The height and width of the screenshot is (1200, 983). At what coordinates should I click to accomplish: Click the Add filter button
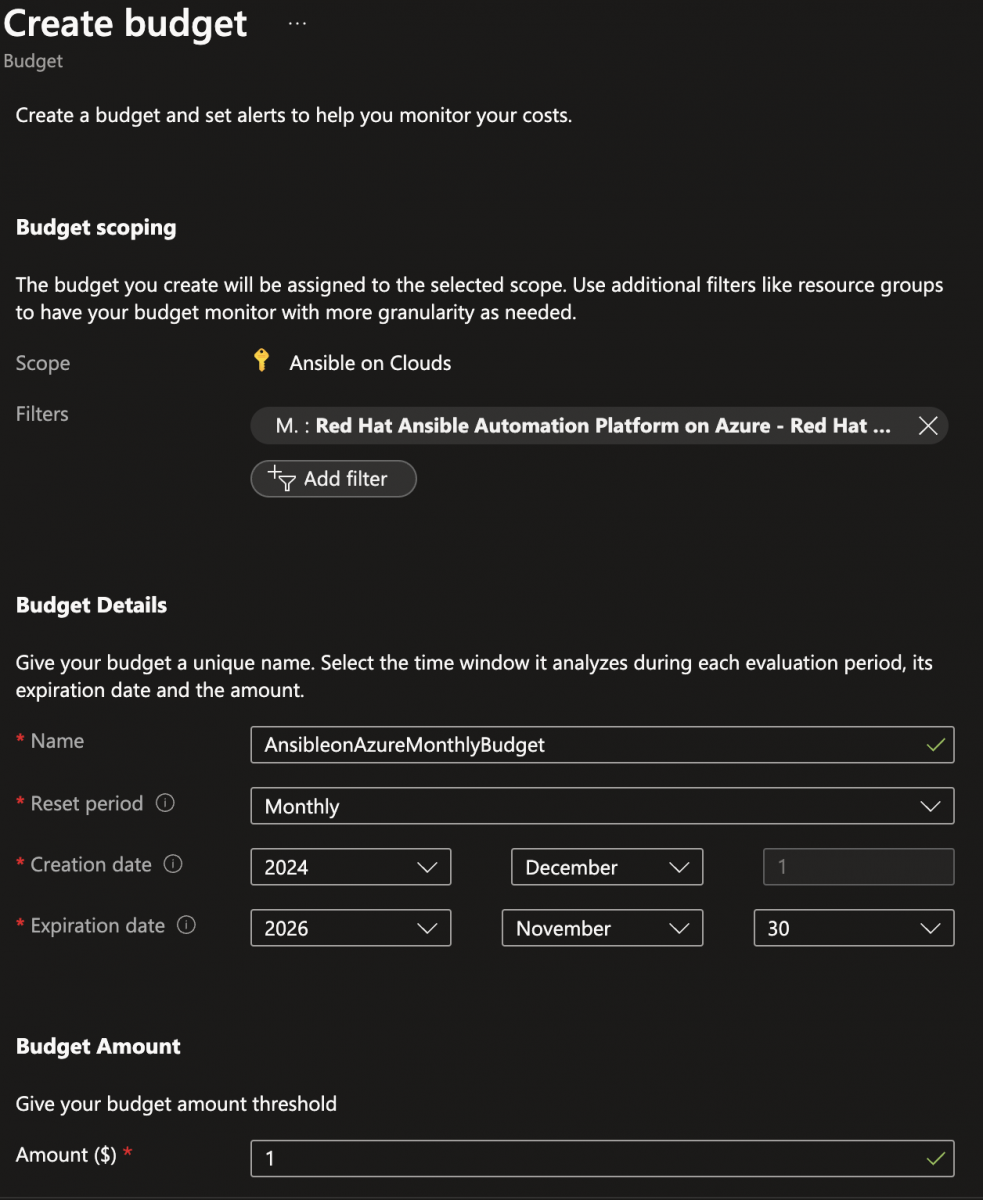pos(333,479)
